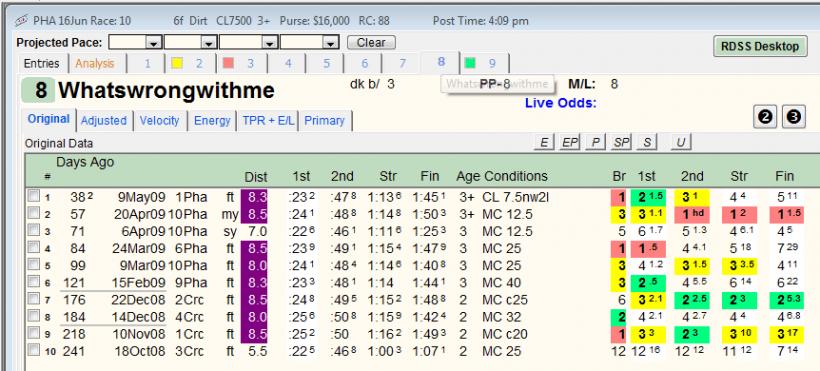
Task: Open RDSS Desktop button
Action: (x=760, y=46)
